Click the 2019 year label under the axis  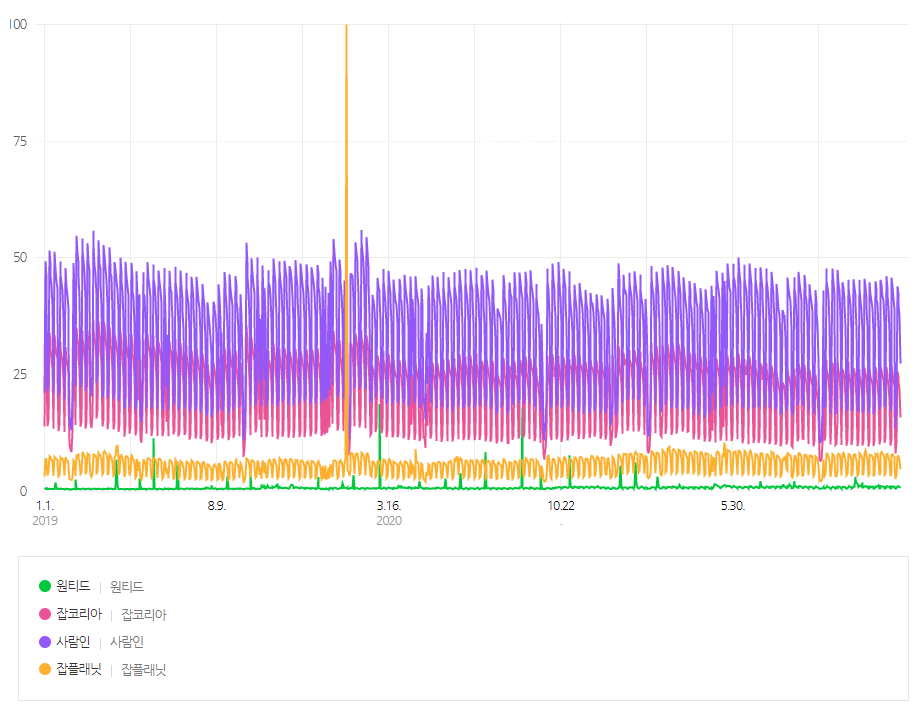(x=45, y=521)
